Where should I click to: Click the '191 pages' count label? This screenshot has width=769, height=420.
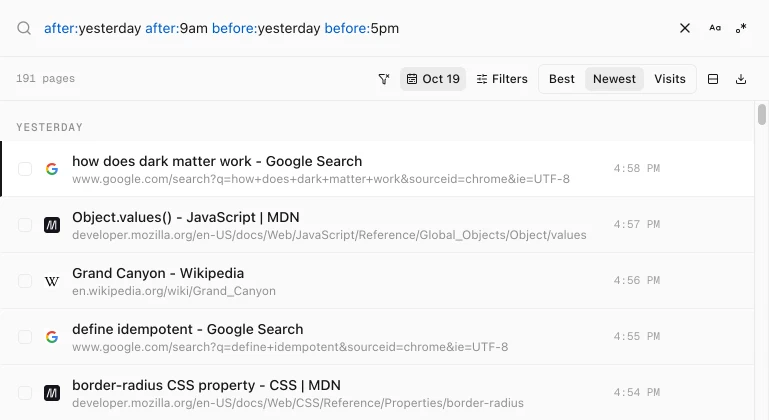pos(45,79)
